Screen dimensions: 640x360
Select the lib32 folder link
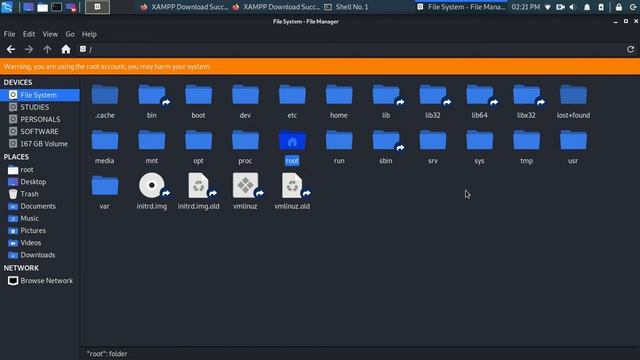tap(433, 95)
